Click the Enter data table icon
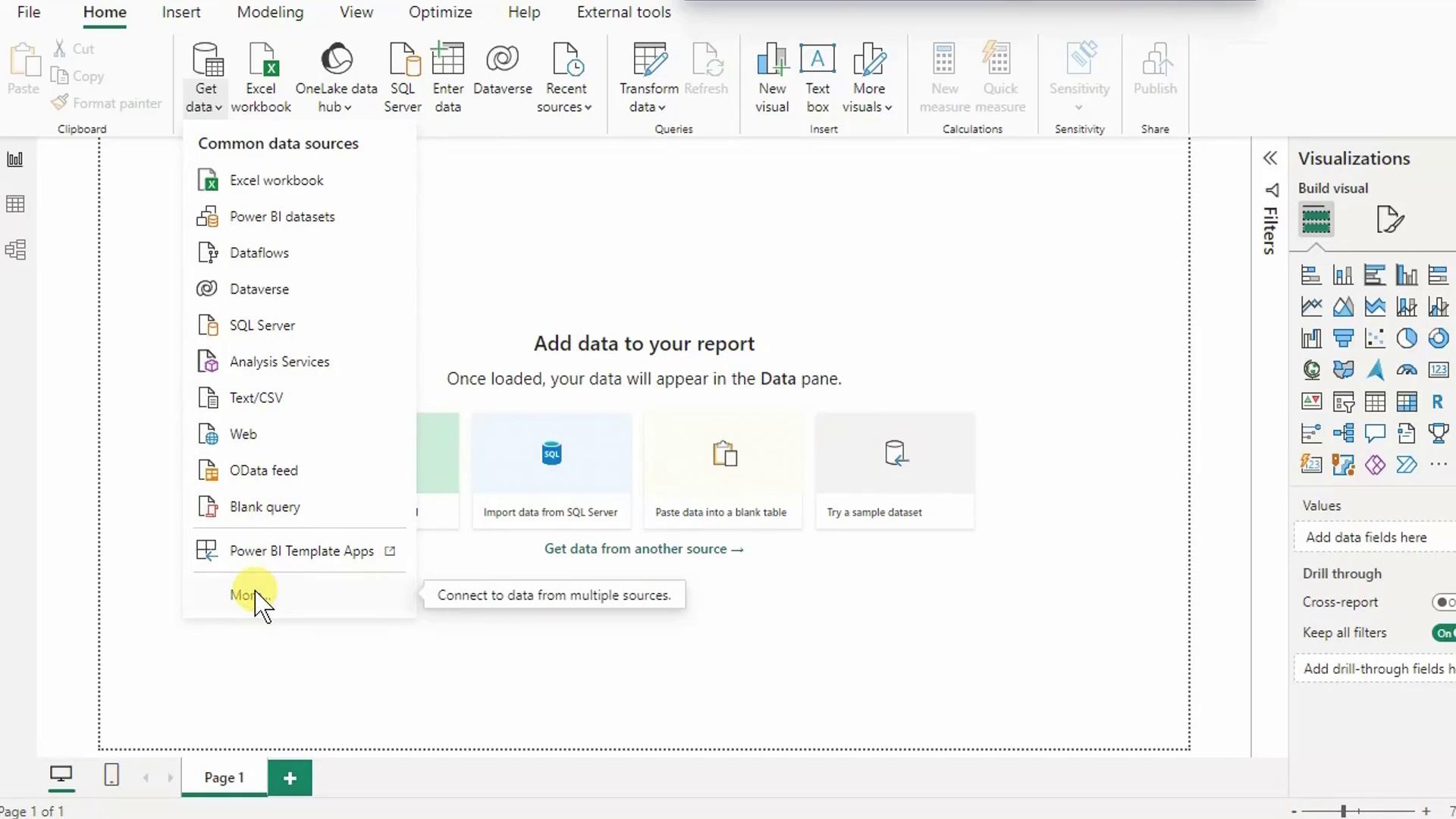The width and height of the screenshot is (1456, 819). tap(447, 61)
